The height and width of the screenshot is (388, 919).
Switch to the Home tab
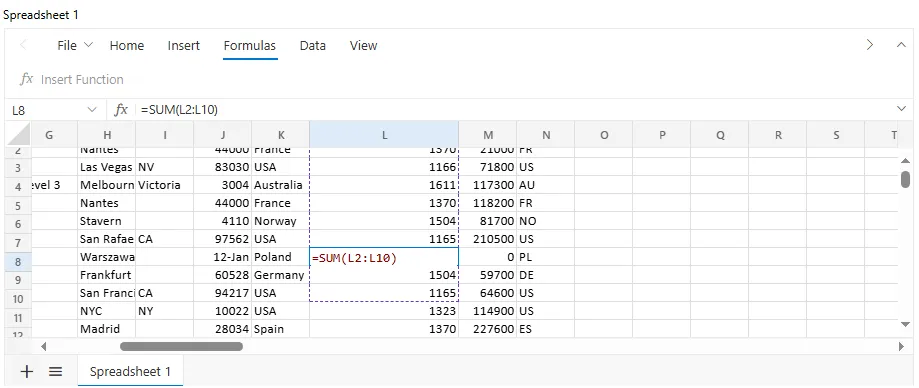(127, 45)
